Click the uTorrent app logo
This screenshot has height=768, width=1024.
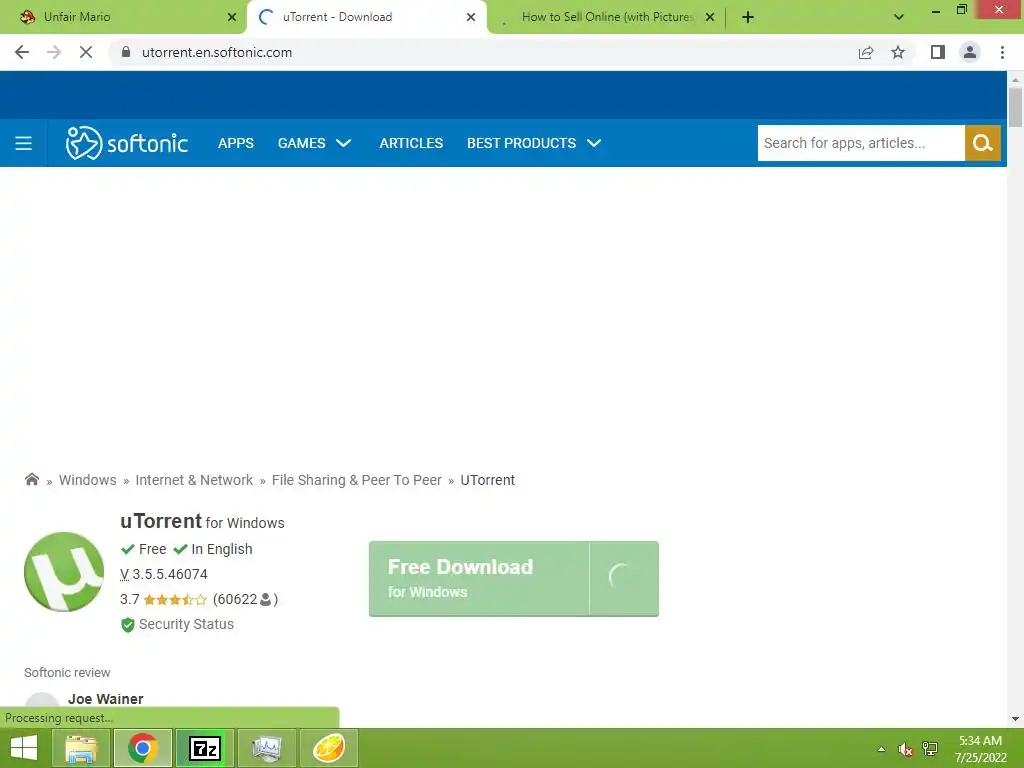click(64, 572)
